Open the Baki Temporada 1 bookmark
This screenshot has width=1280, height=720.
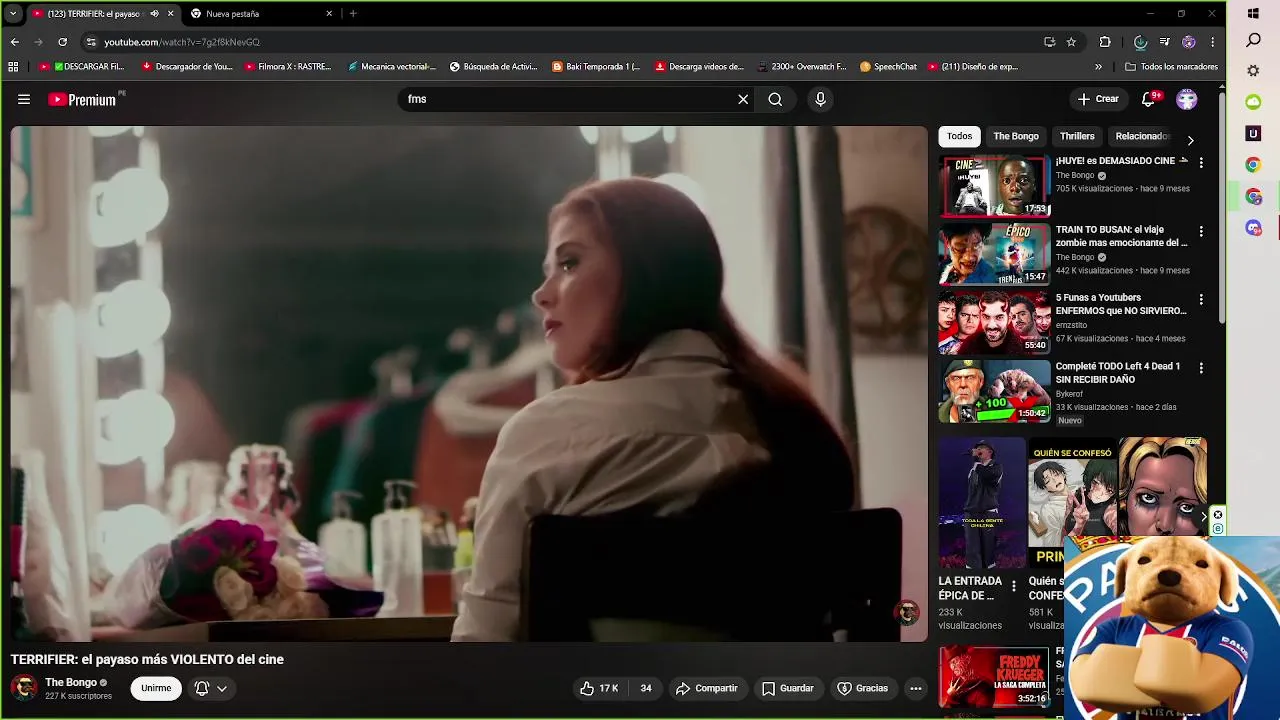coord(596,67)
